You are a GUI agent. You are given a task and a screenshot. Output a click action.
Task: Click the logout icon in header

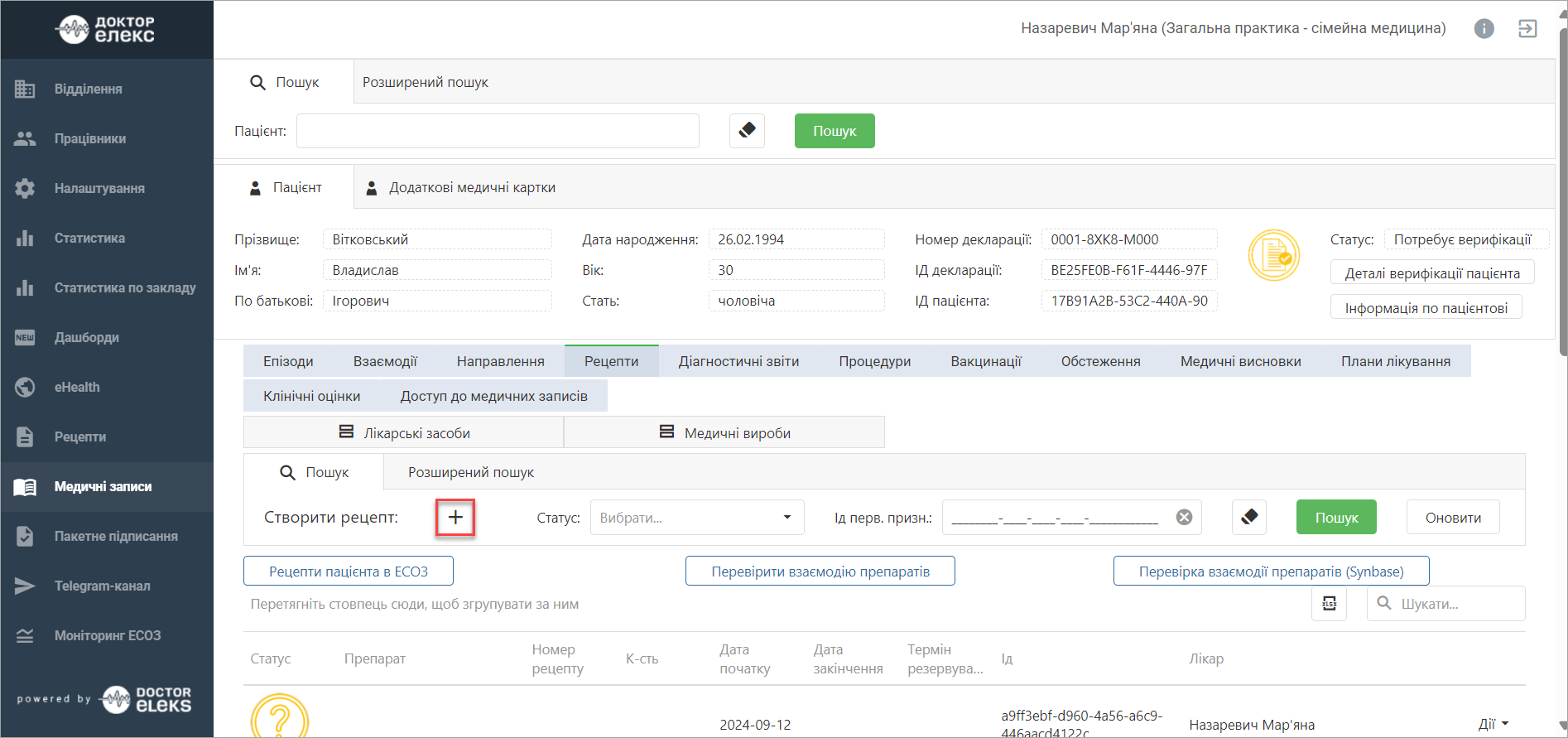click(1527, 29)
